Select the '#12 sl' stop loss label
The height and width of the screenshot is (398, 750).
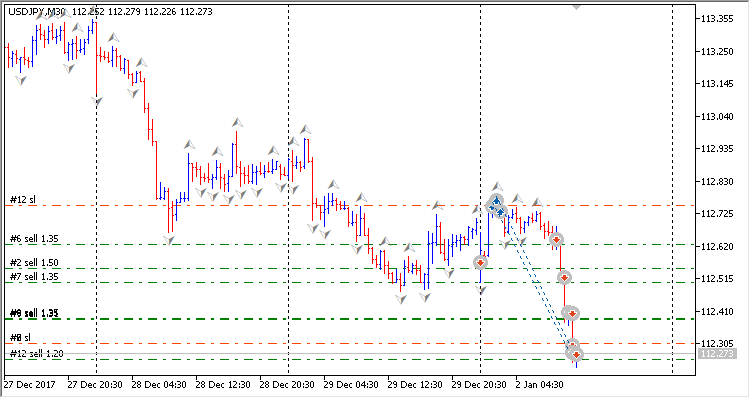[x=23, y=199]
